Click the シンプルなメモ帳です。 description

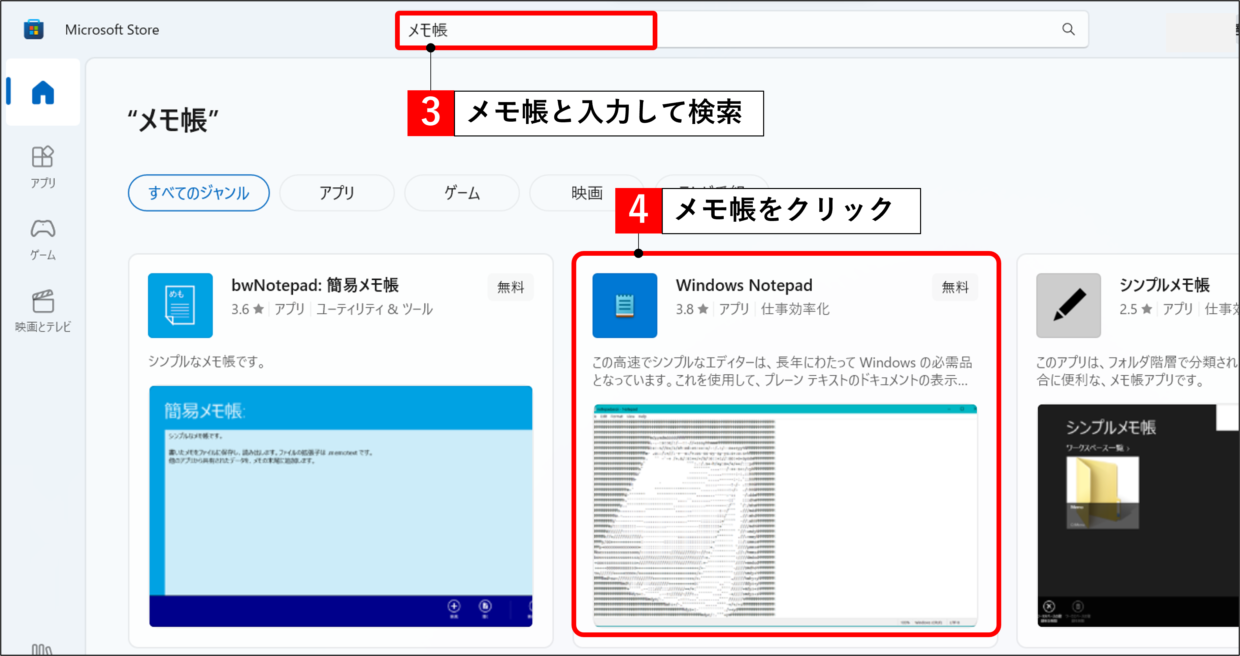206,362
